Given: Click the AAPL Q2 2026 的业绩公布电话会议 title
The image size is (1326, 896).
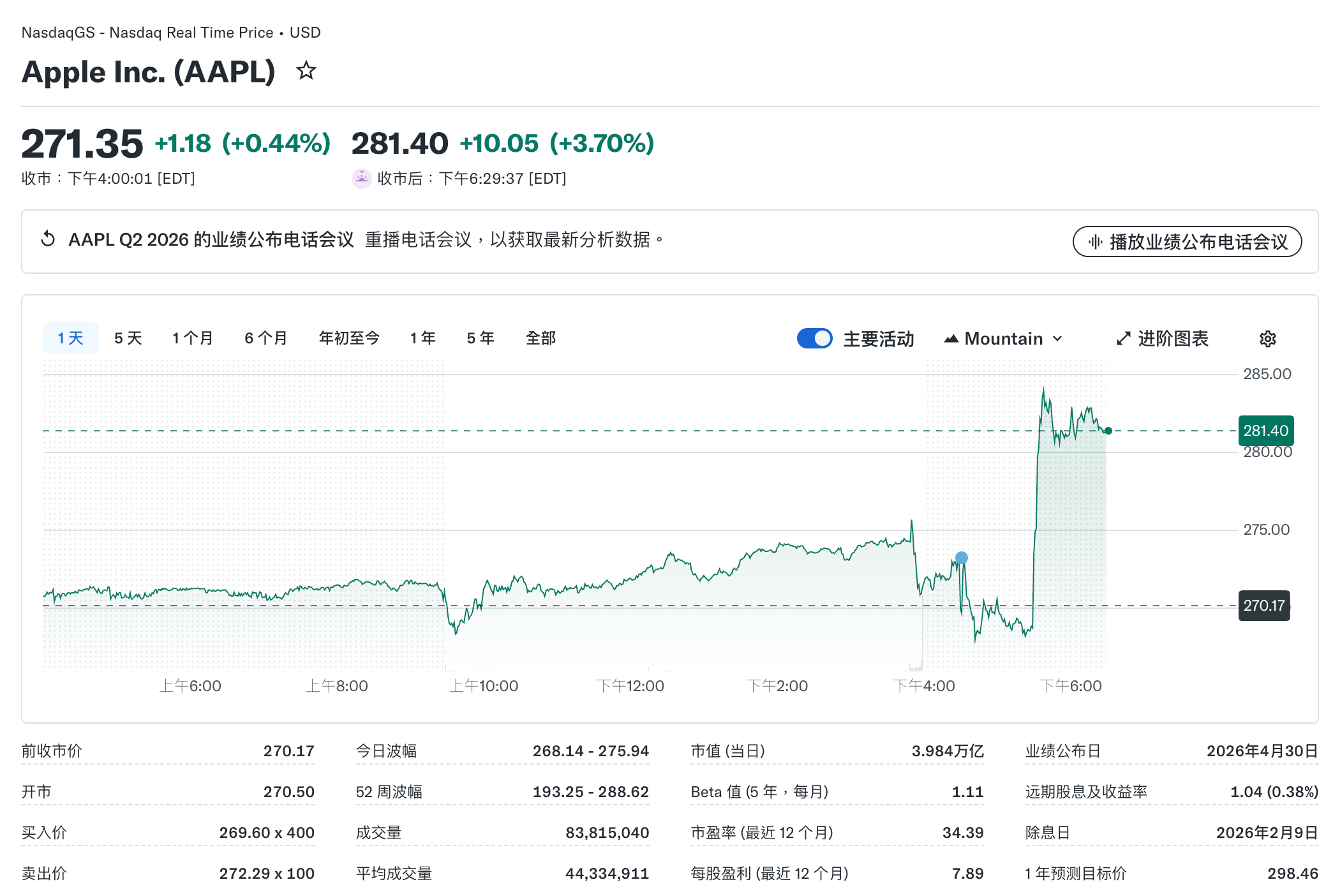Looking at the screenshot, I should coord(211,239).
